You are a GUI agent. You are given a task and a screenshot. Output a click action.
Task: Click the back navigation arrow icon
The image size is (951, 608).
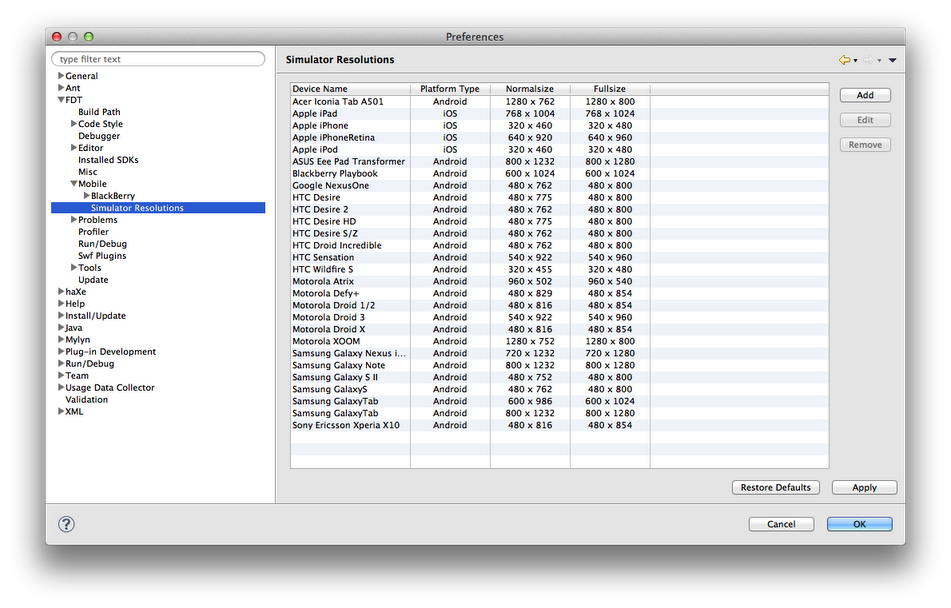pos(845,60)
